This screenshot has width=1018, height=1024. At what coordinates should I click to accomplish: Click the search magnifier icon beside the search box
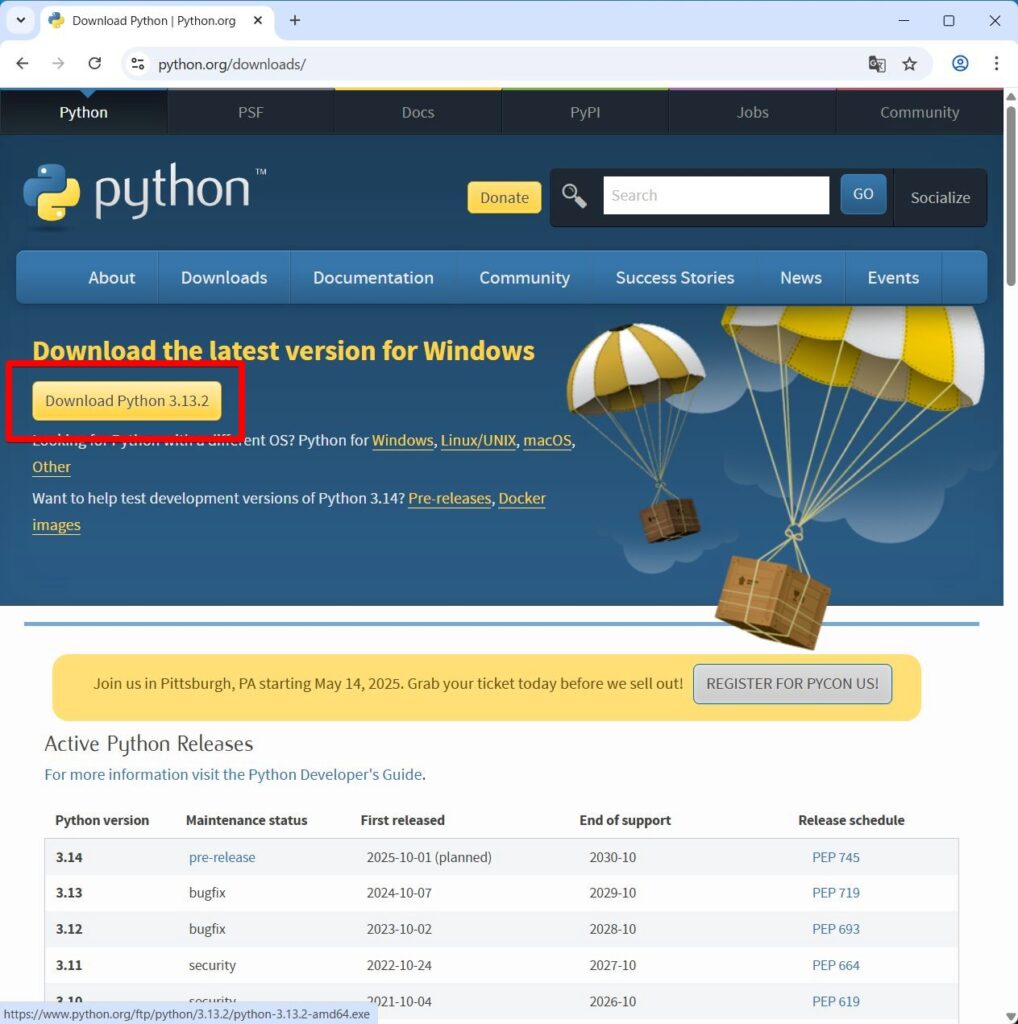tap(573, 195)
